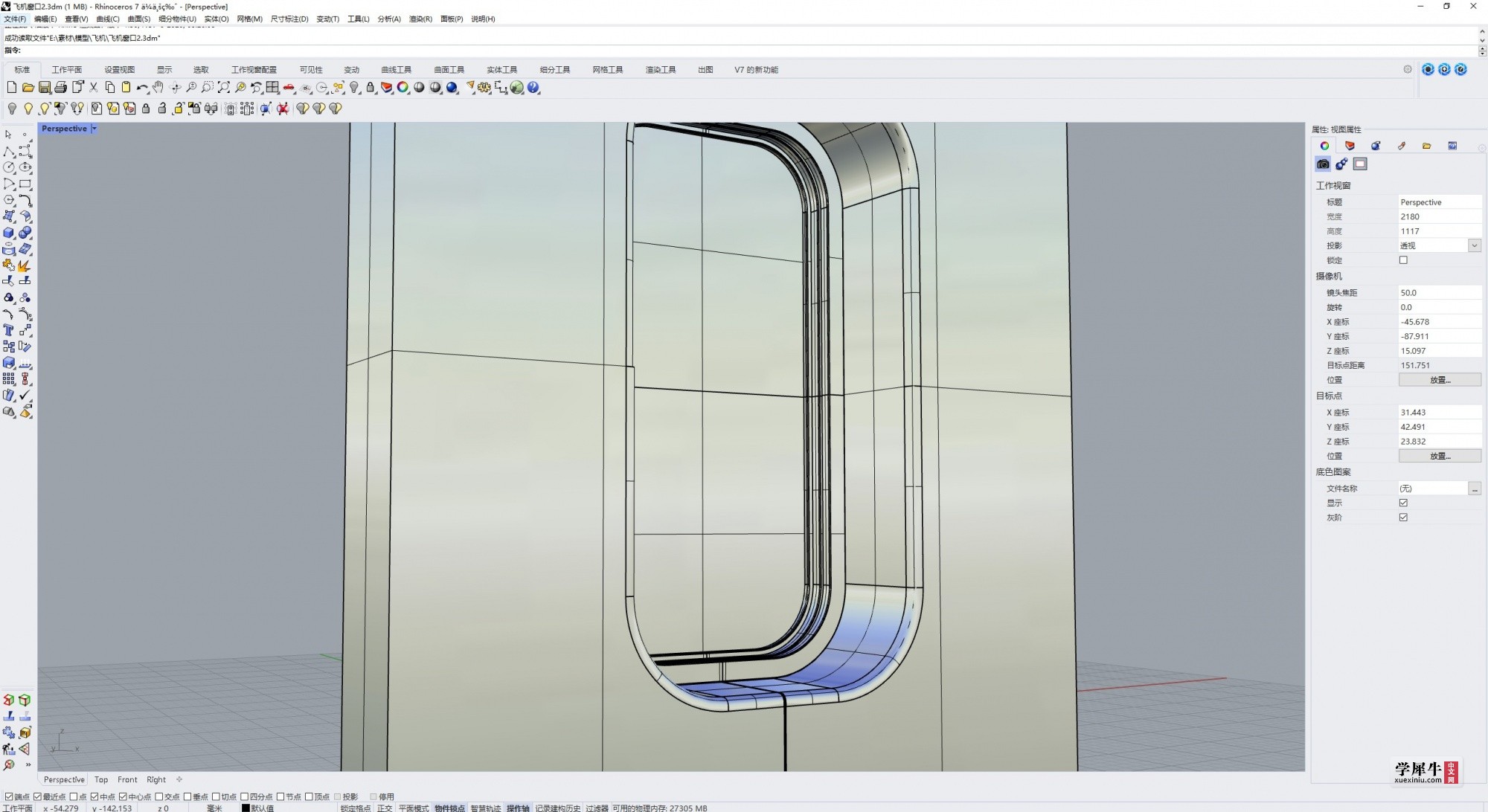
Task: Undo with the curved arrow icon
Action: pos(142,88)
